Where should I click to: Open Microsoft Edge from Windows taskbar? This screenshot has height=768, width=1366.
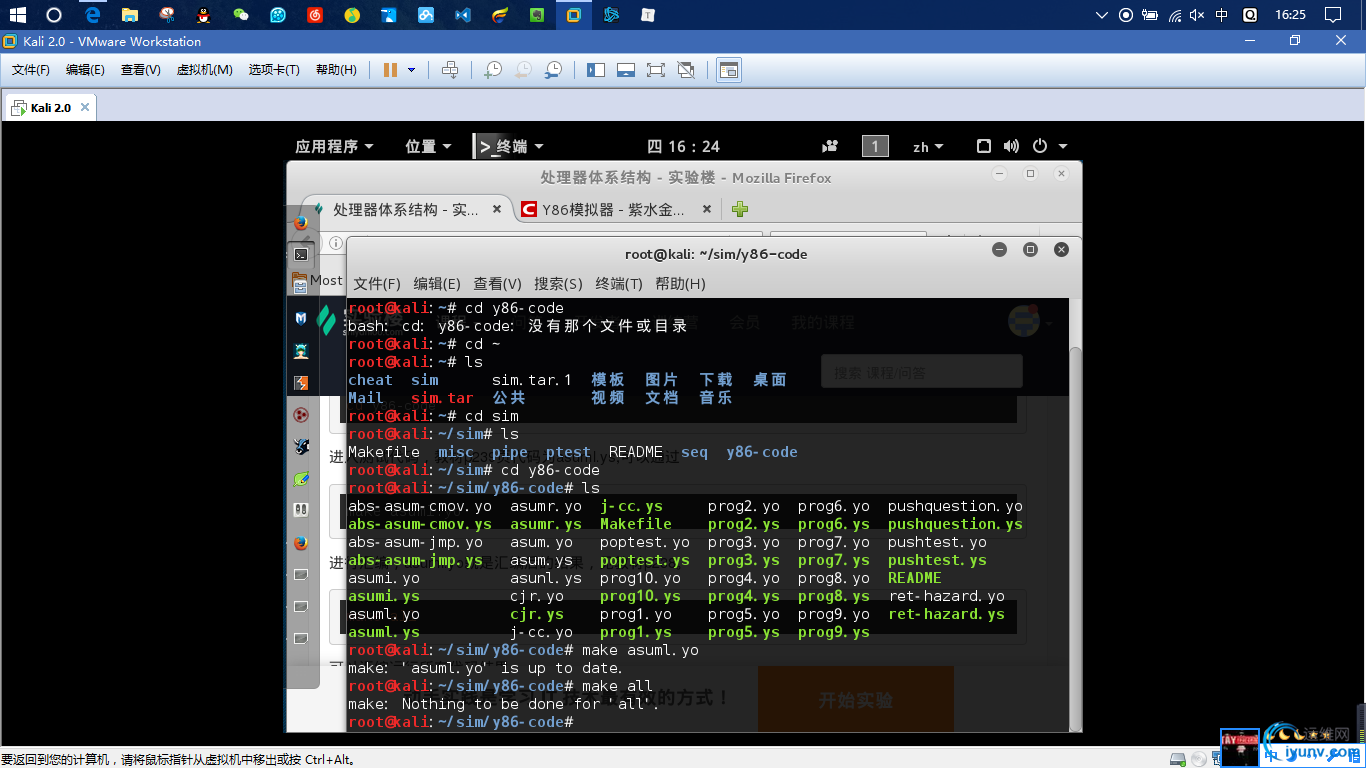click(x=92, y=15)
